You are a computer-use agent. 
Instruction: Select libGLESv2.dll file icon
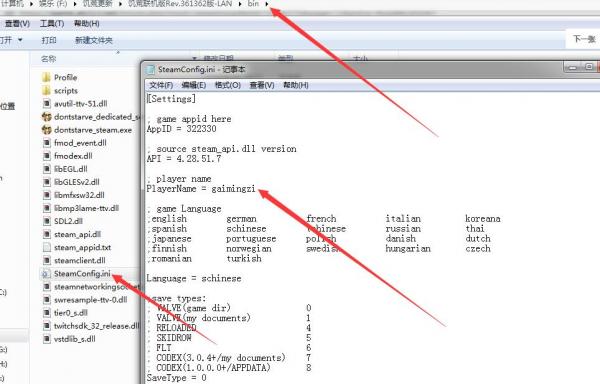pos(46,182)
